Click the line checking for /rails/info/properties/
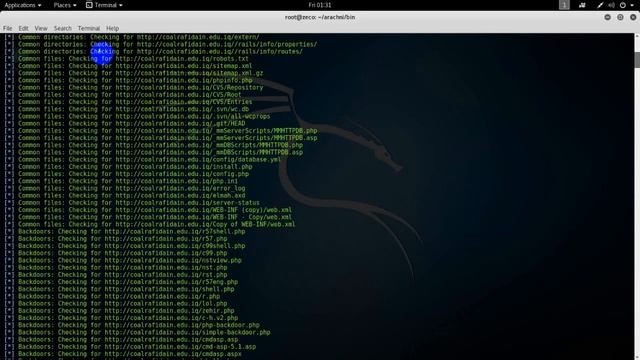Viewport: 640px width, 360px height. [x=160, y=44]
